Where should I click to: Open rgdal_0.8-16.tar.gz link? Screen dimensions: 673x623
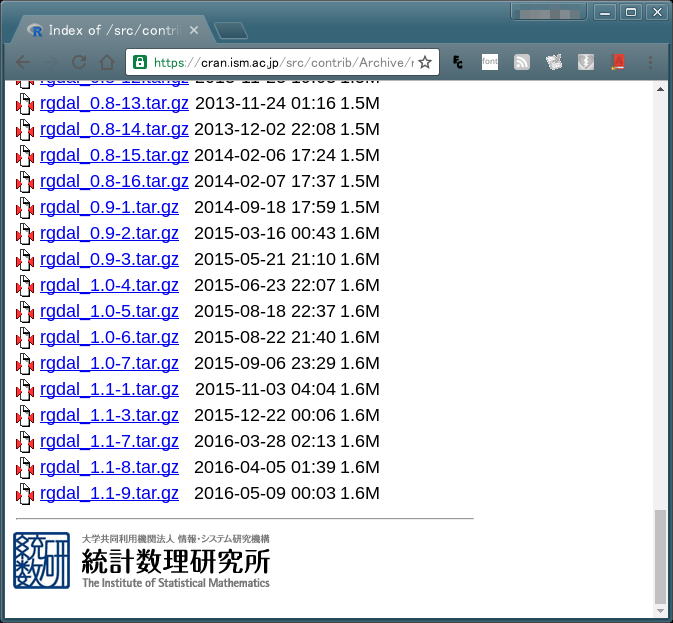coord(114,181)
